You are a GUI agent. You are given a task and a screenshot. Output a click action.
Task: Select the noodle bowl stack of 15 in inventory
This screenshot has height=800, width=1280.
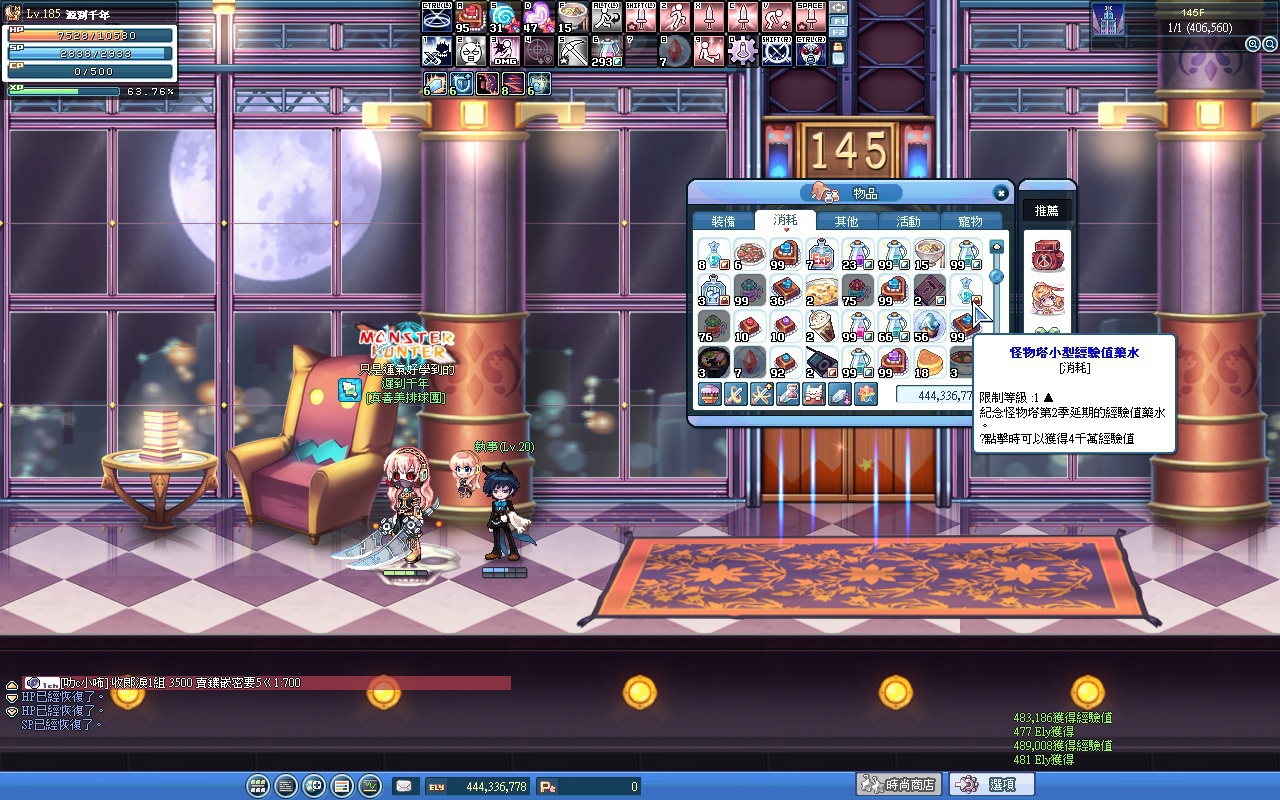(x=928, y=254)
